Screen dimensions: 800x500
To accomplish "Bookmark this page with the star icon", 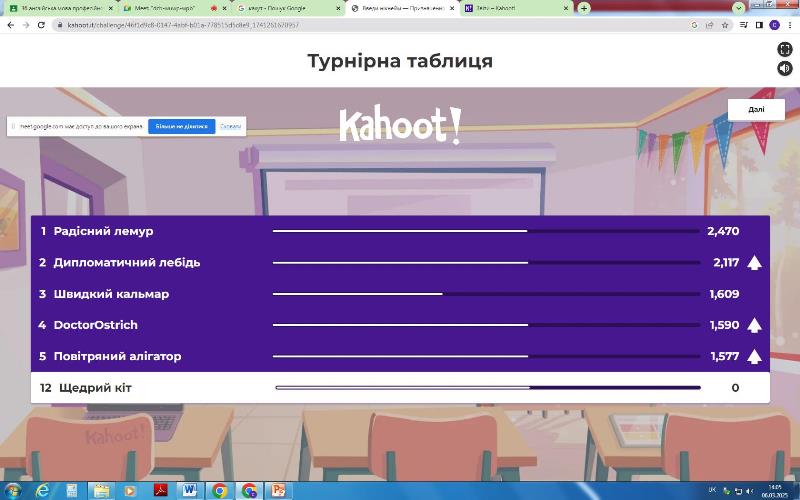I will pyautogui.click(x=725, y=24).
